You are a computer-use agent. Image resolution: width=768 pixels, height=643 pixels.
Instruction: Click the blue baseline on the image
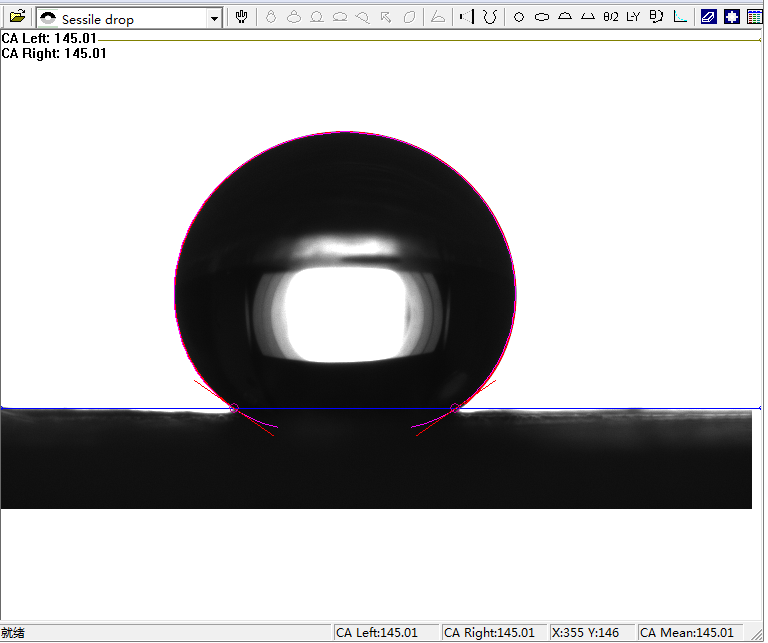coord(600,408)
